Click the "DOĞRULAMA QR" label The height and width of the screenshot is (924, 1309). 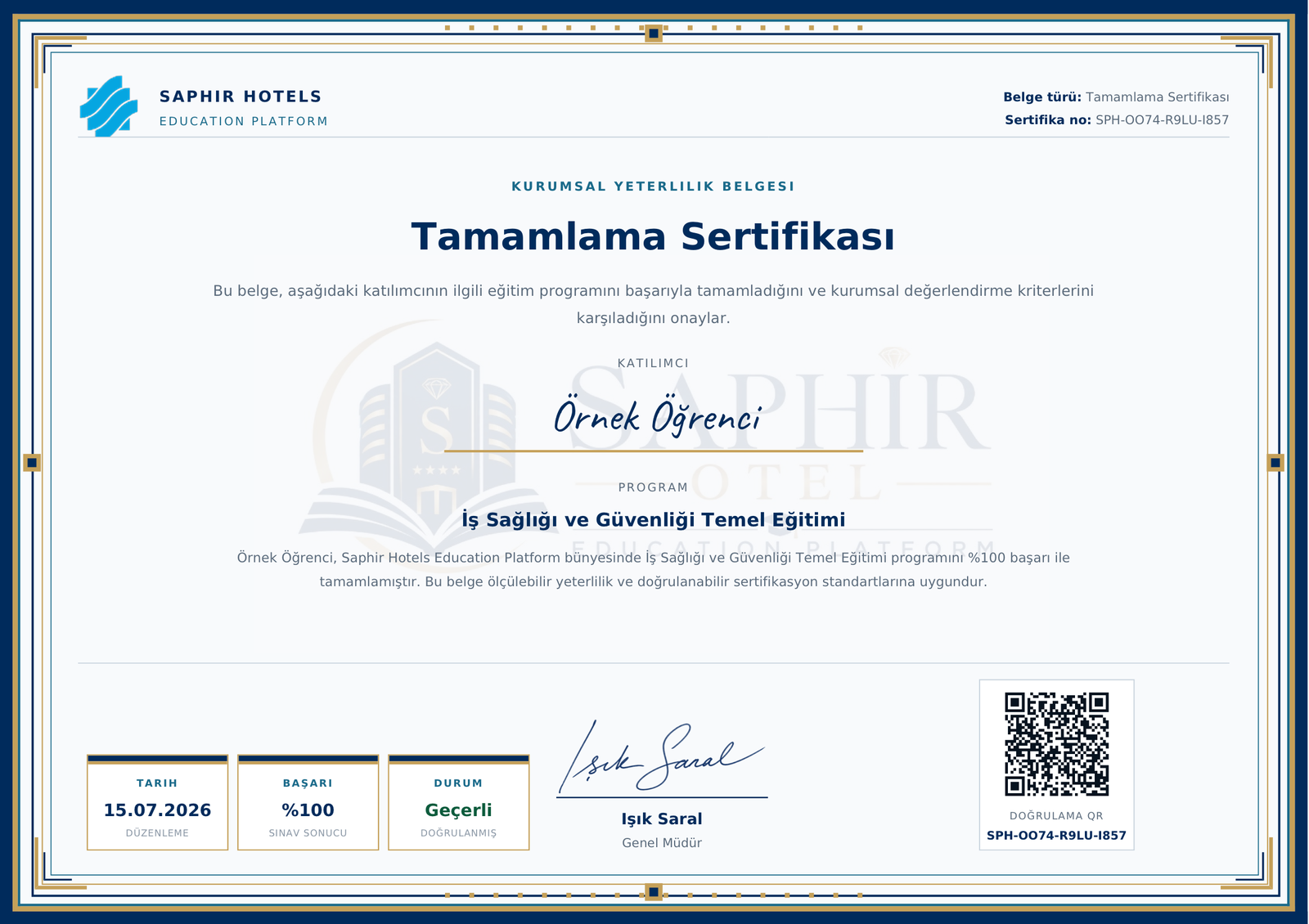(x=1056, y=816)
